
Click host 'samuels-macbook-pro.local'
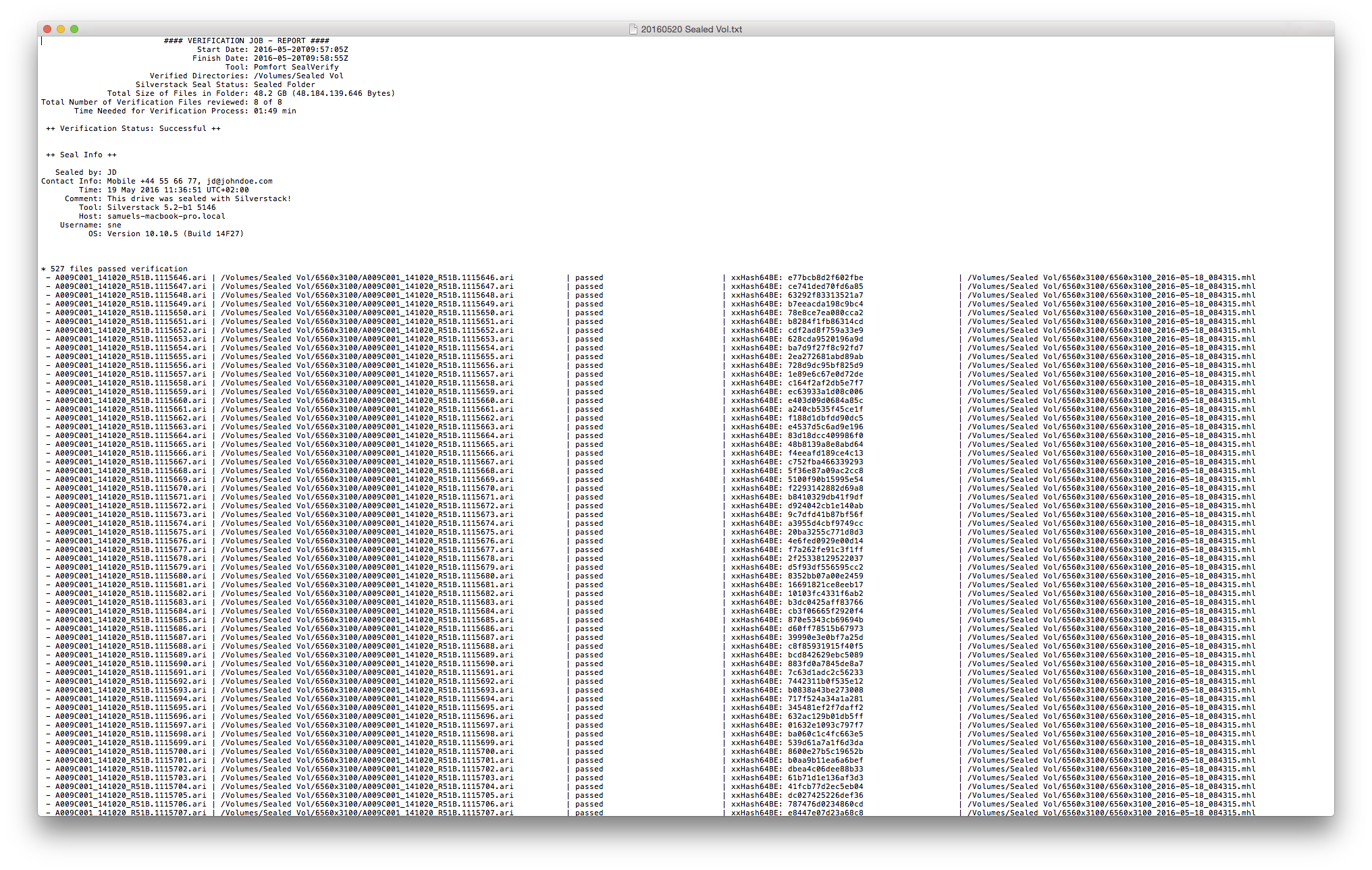pos(166,216)
